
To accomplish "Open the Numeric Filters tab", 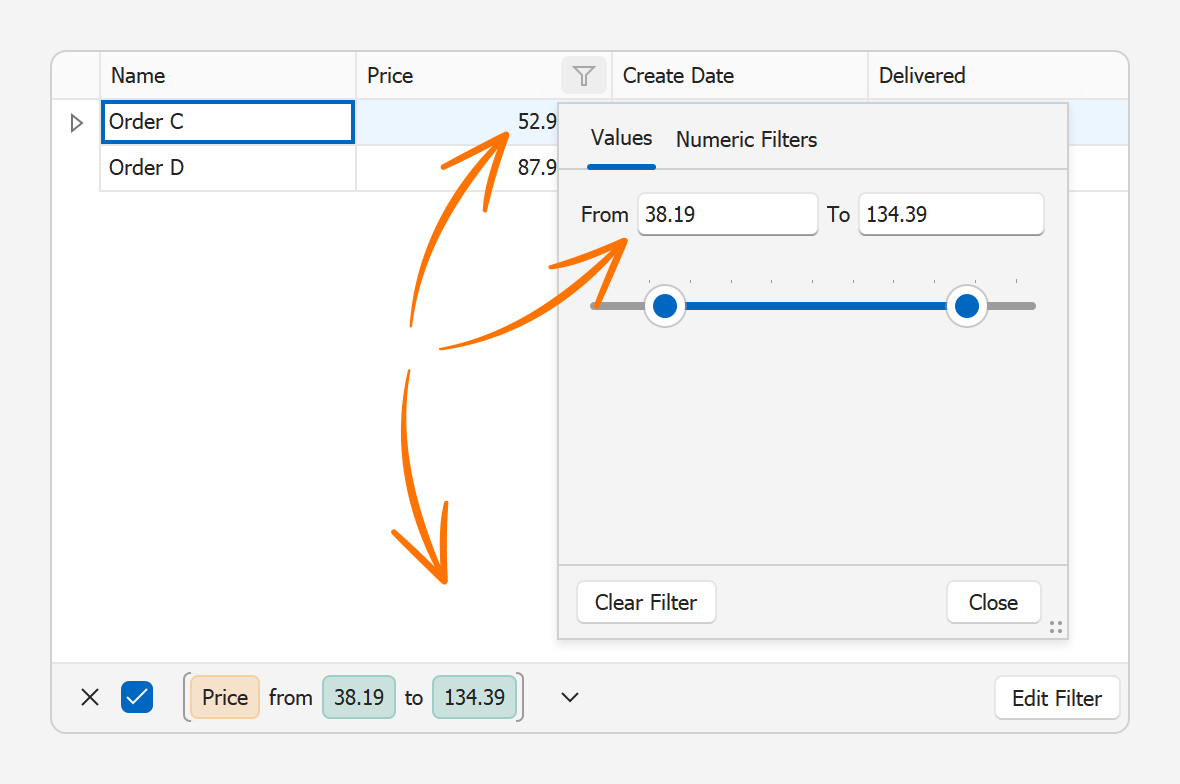I will pos(746,140).
